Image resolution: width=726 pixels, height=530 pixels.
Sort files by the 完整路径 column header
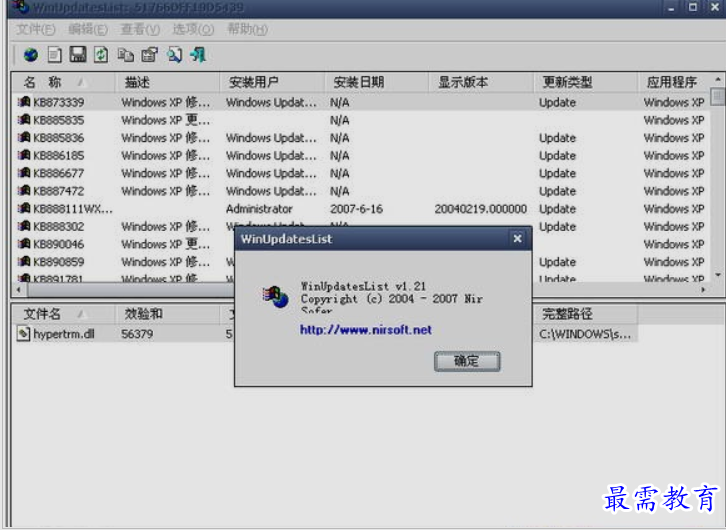click(x=586, y=314)
